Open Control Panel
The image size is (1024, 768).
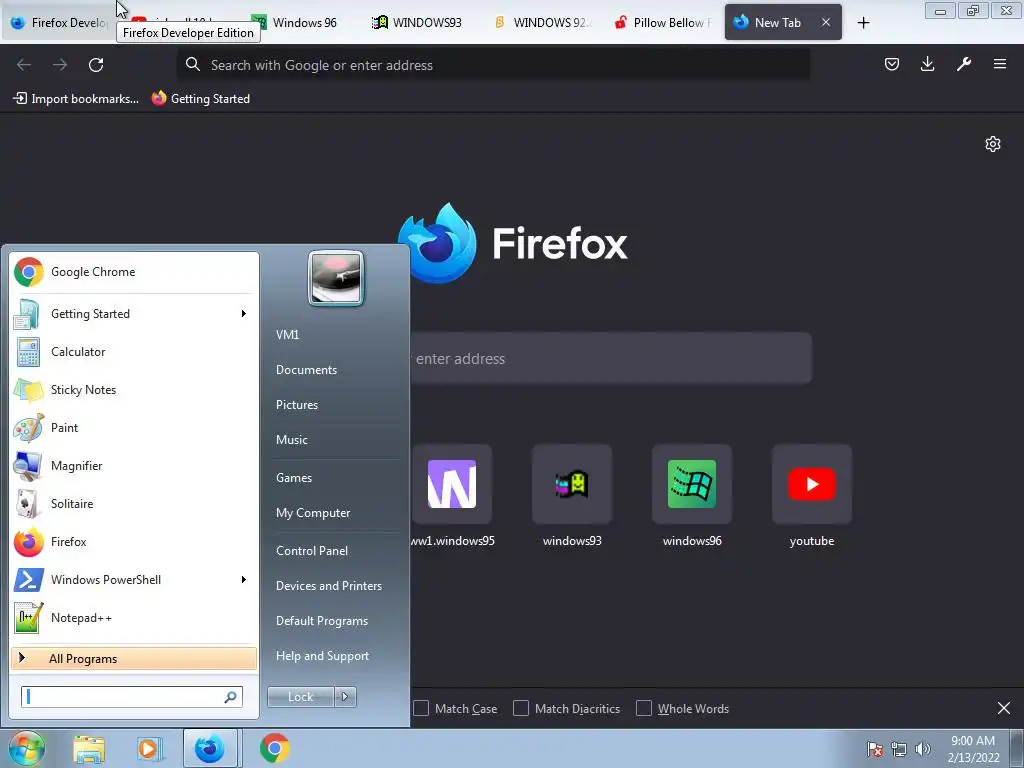pos(312,551)
